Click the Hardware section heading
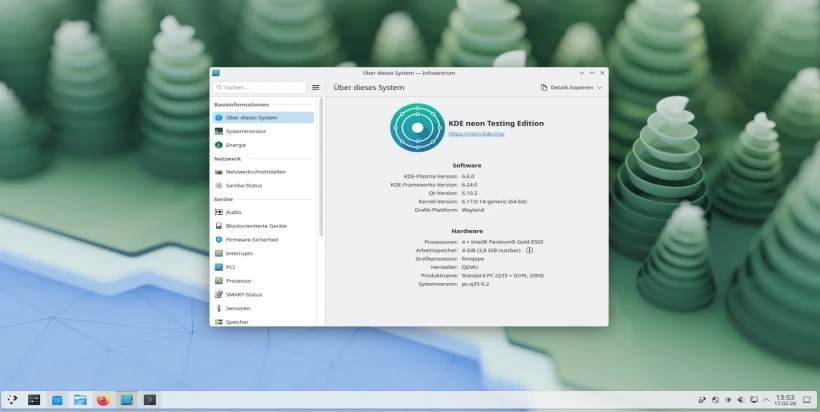 pos(467,231)
